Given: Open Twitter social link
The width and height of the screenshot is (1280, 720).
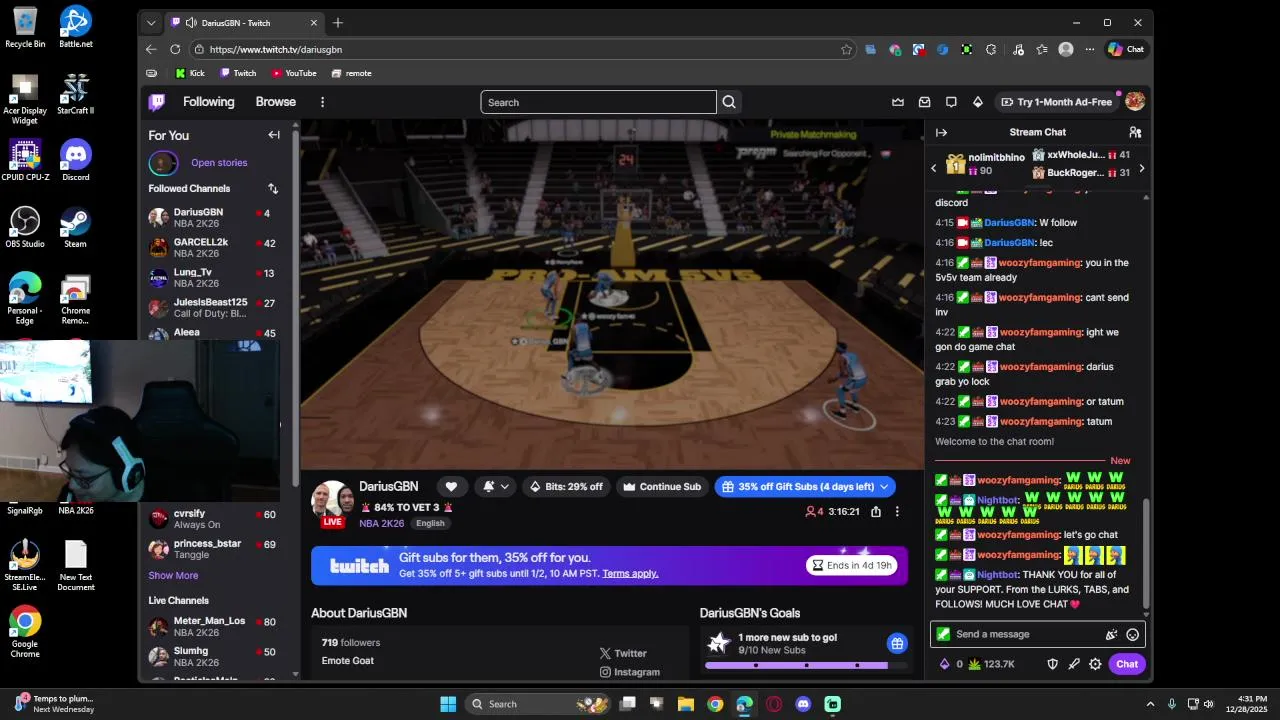Looking at the screenshot, I should point(623,653).
